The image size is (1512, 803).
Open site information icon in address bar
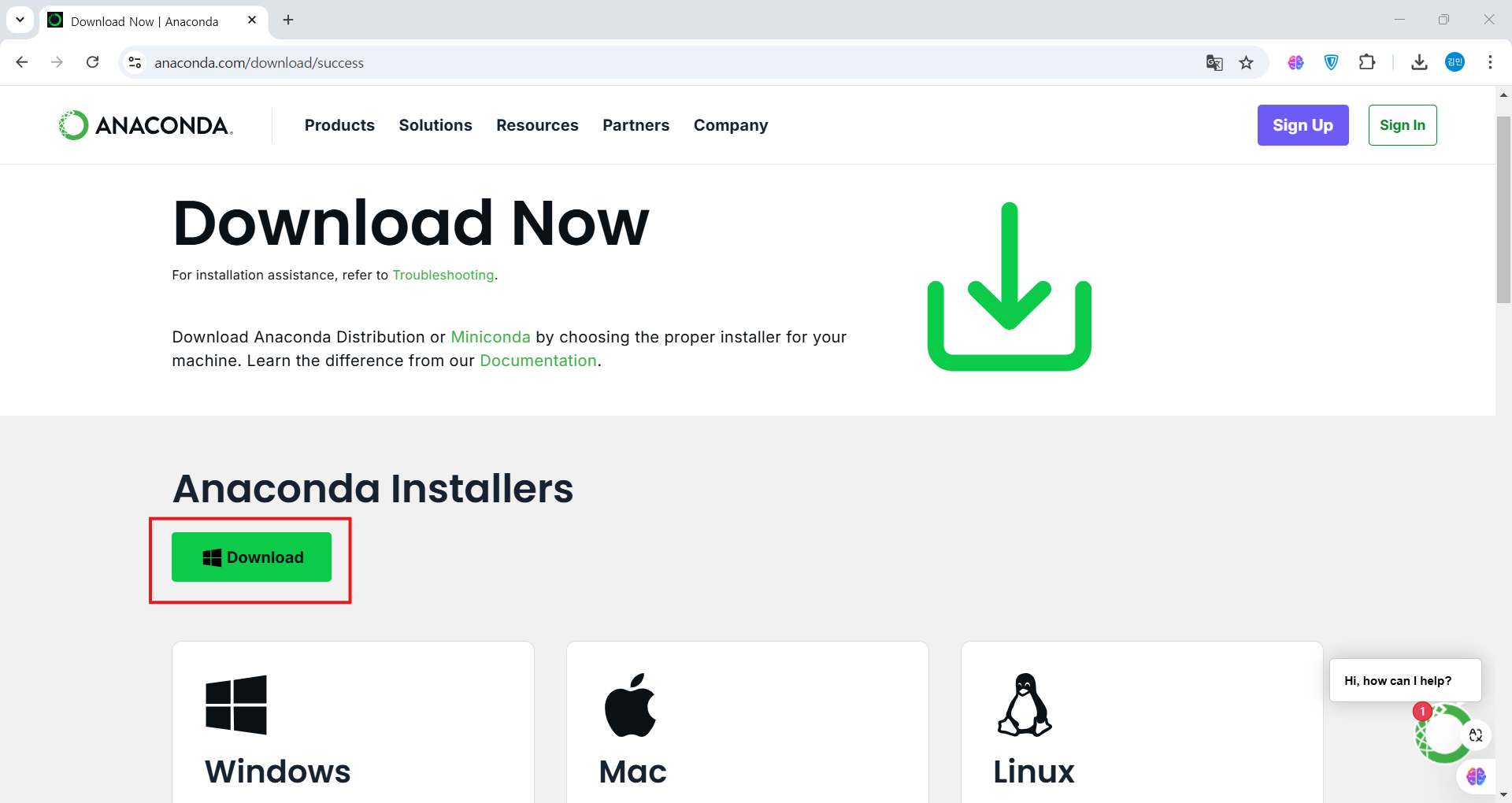[x=135, y=62]
